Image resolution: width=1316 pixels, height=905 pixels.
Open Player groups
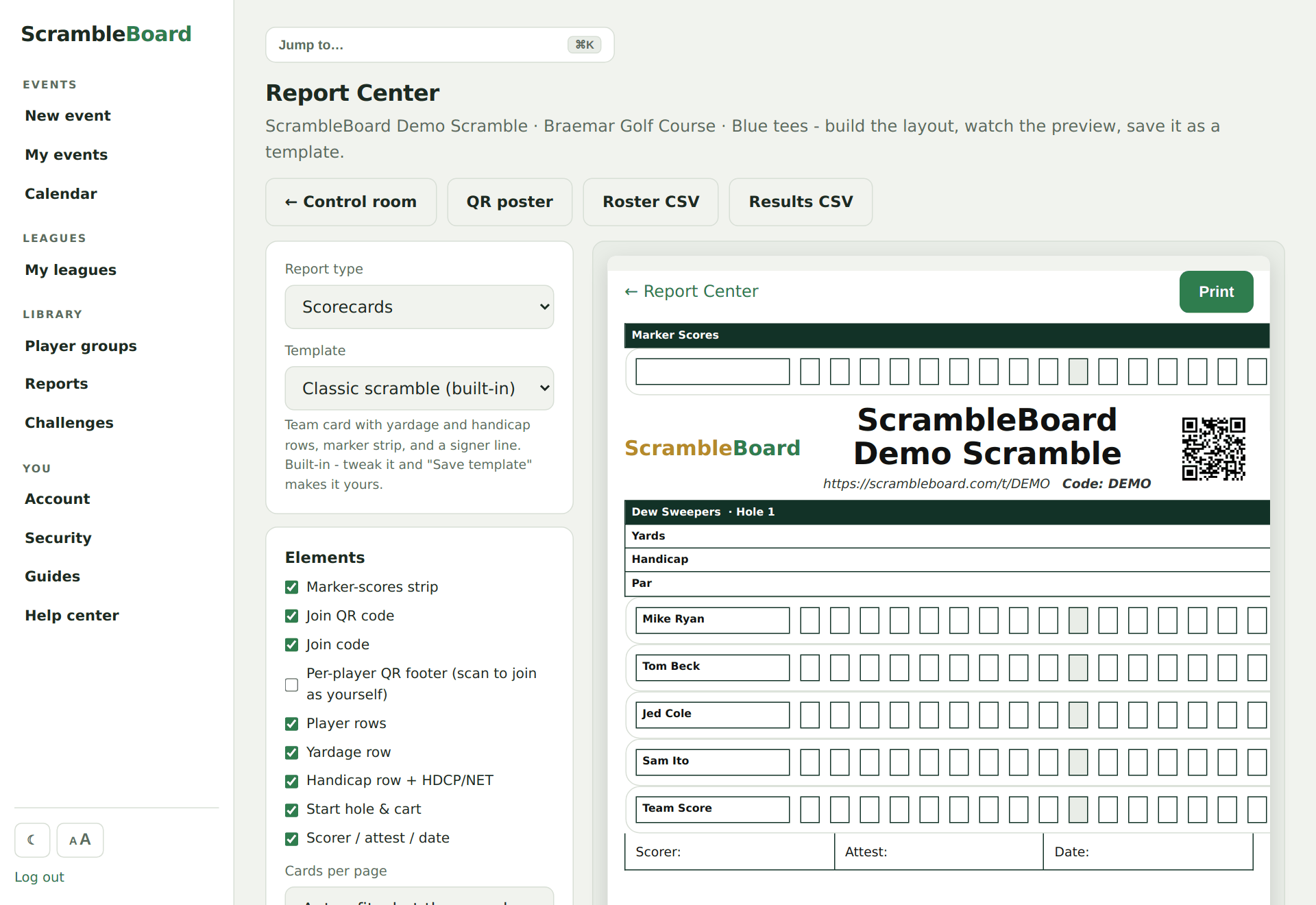point(81,346)
